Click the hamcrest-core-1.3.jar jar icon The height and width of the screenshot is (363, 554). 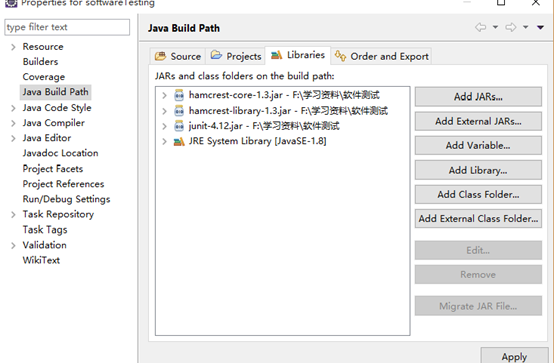(179, 95)
